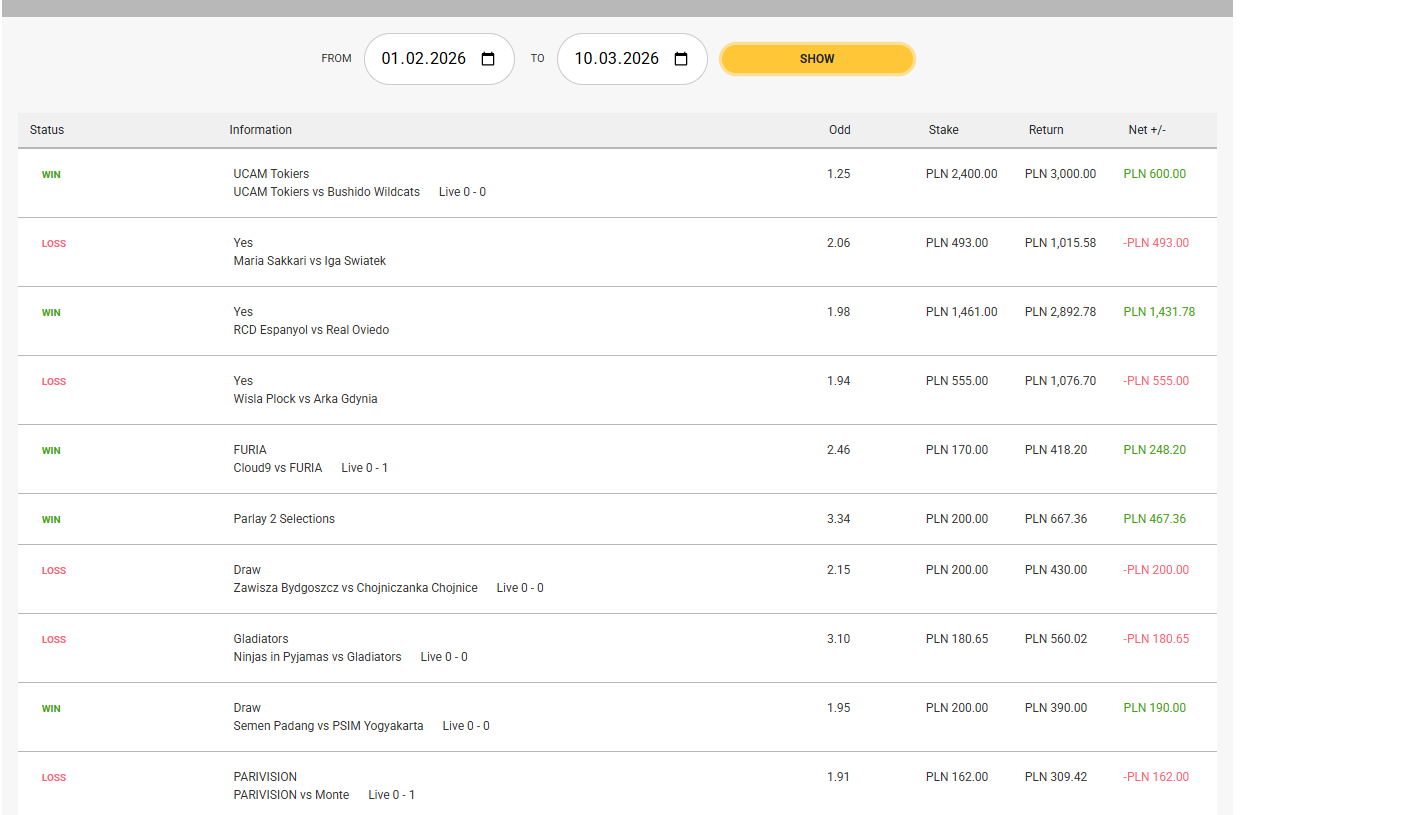Click the Information column header

pyautogui.click(x=260, y=130)
